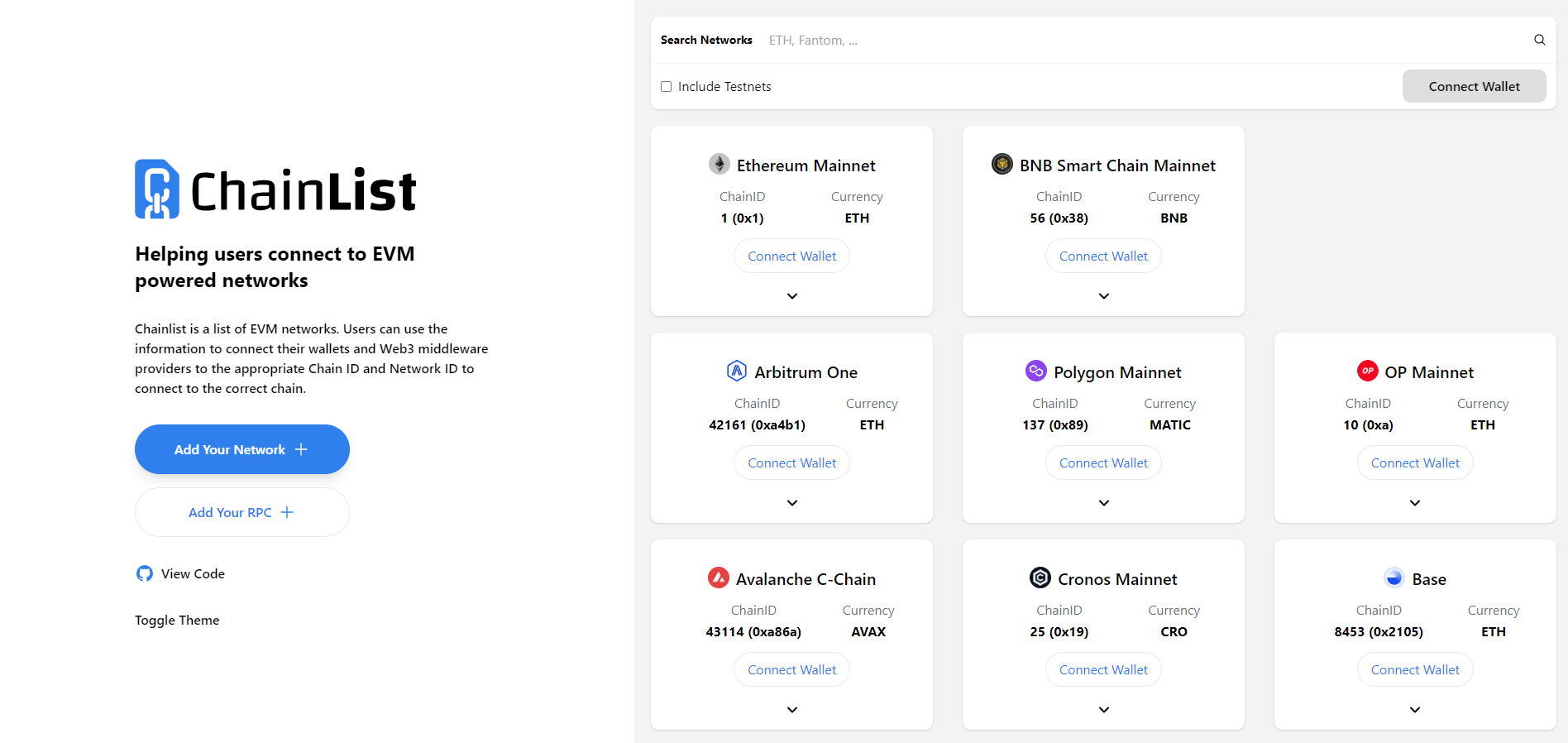Expand the Arbitrum One card details
1568x743 pixels.
[792, 503]
